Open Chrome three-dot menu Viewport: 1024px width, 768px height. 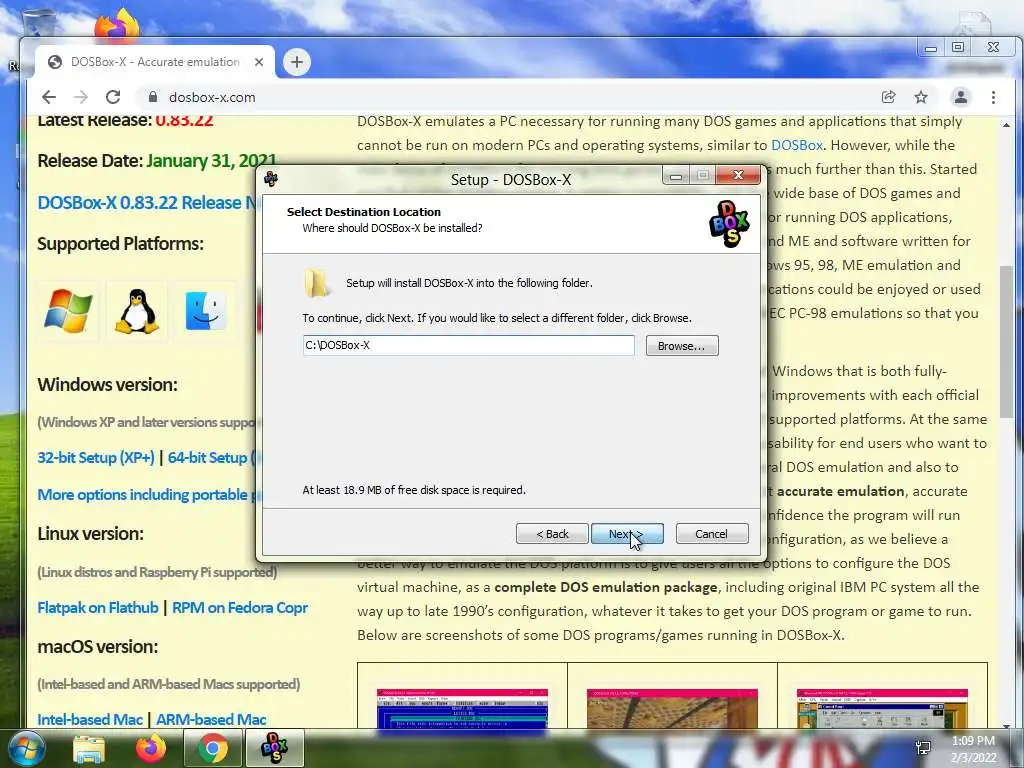[993, 97]
